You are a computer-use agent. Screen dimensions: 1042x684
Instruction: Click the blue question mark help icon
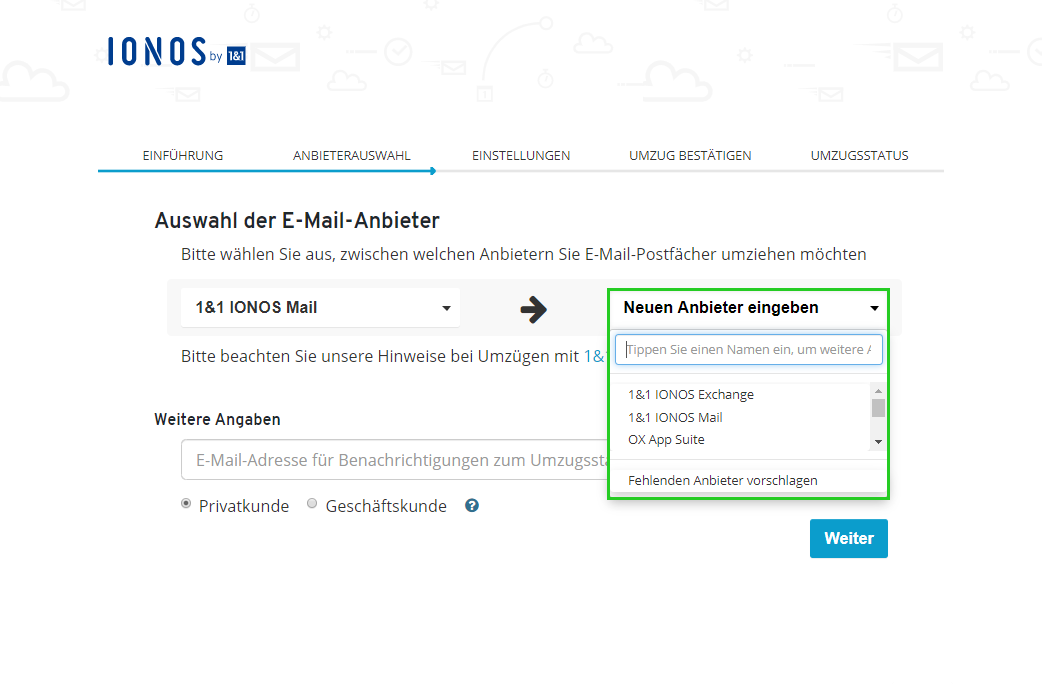pyautogui.click(x=472, y=506)
